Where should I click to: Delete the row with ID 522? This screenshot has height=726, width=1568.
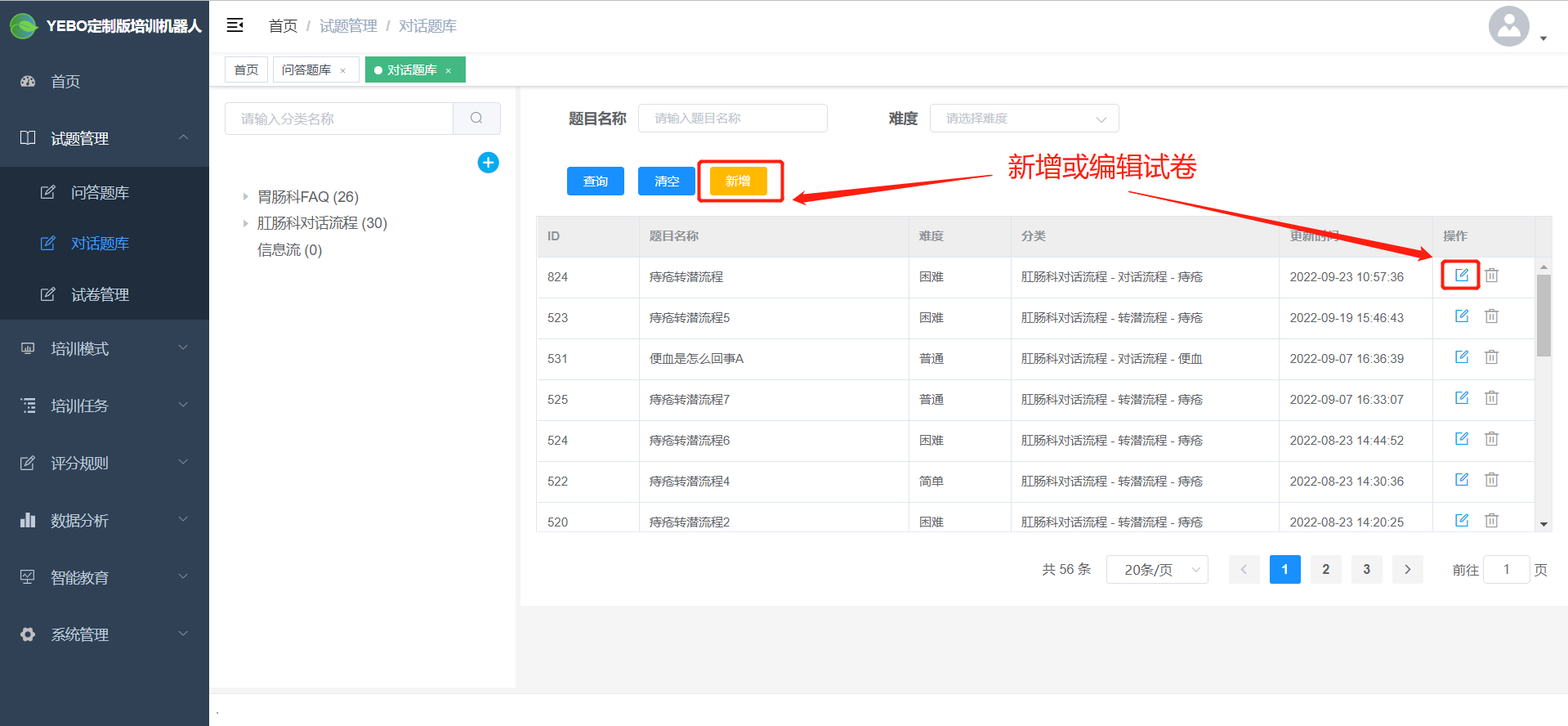click(x=1491, y=479)
